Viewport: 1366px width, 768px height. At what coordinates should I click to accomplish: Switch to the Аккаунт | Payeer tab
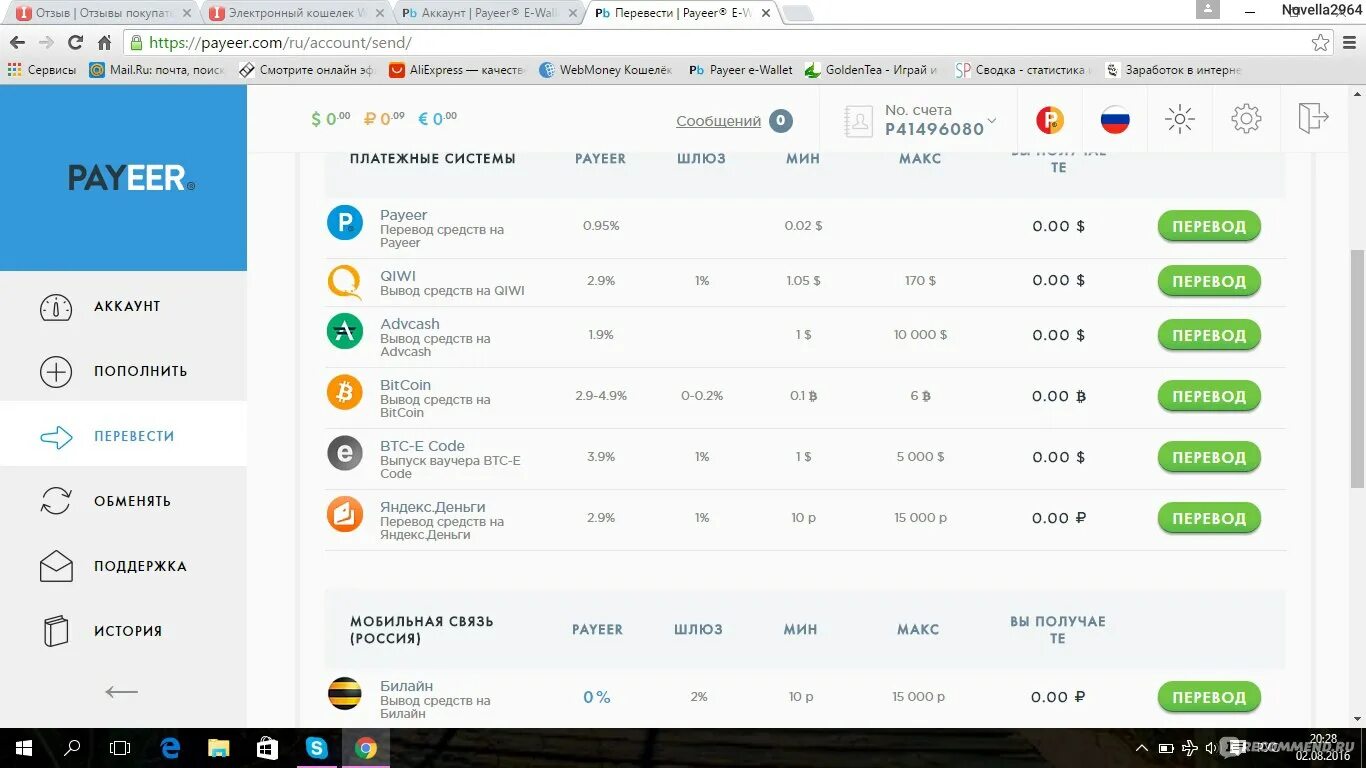coord(489,13)
